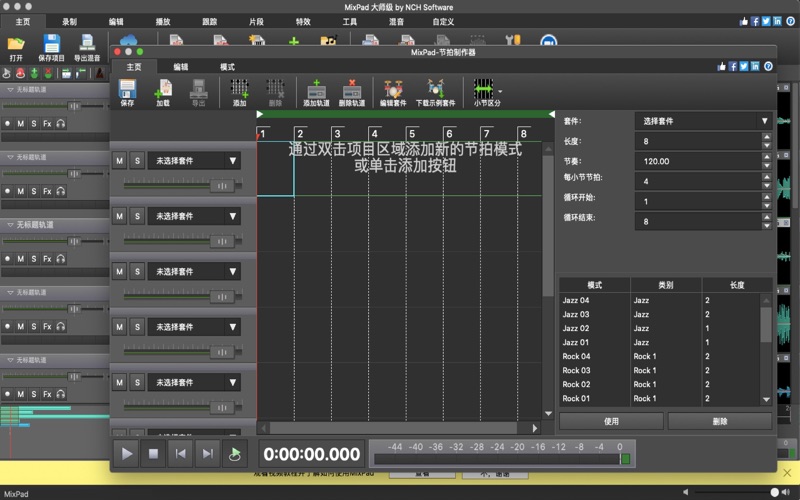Open the 套件 (Kit) 选择套件 dropdown

pos(703,121)
